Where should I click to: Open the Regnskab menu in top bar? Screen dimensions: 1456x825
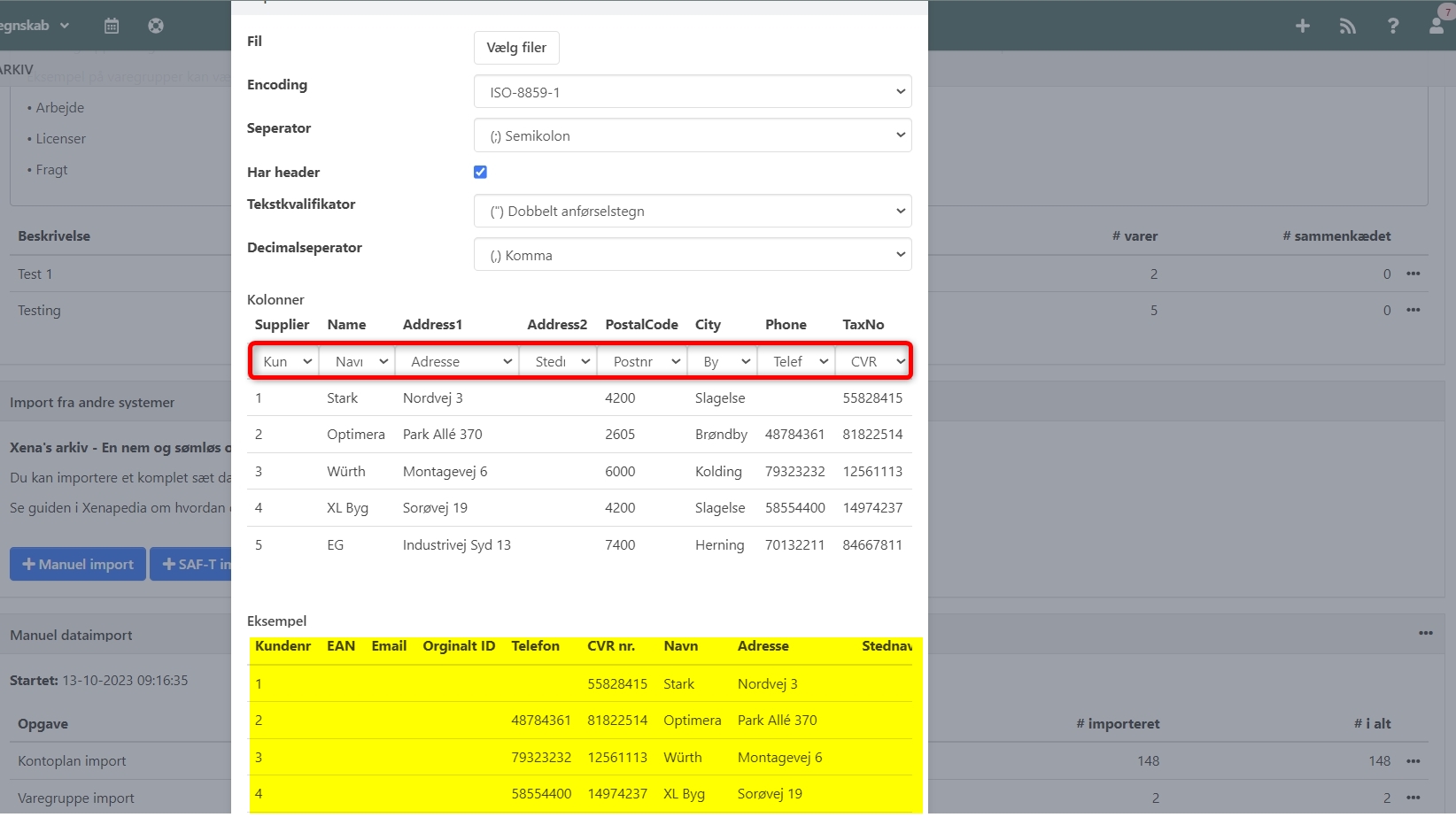tap(34, 26)
